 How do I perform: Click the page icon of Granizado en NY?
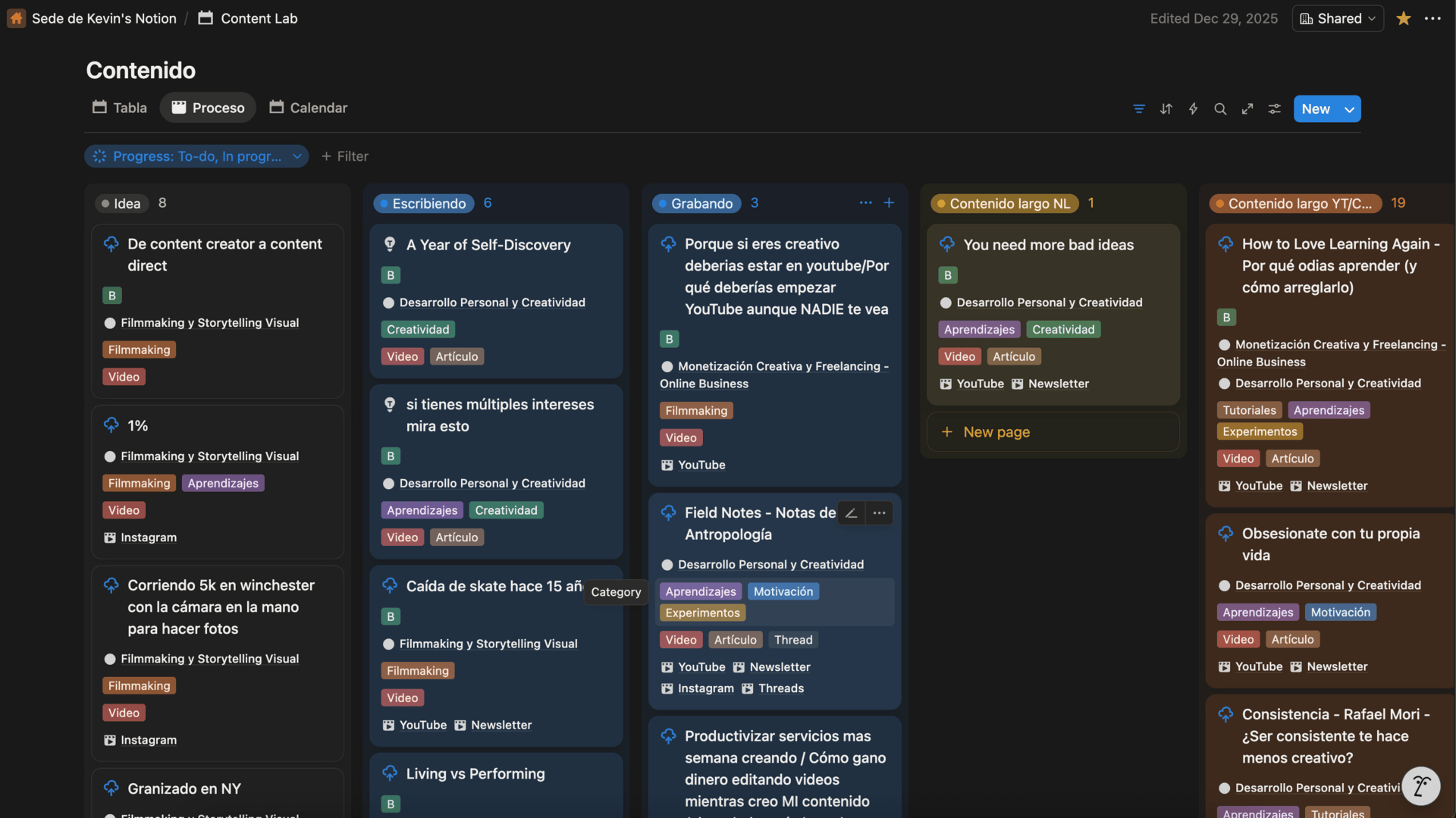pyautogui.click(x=111, y=788)
